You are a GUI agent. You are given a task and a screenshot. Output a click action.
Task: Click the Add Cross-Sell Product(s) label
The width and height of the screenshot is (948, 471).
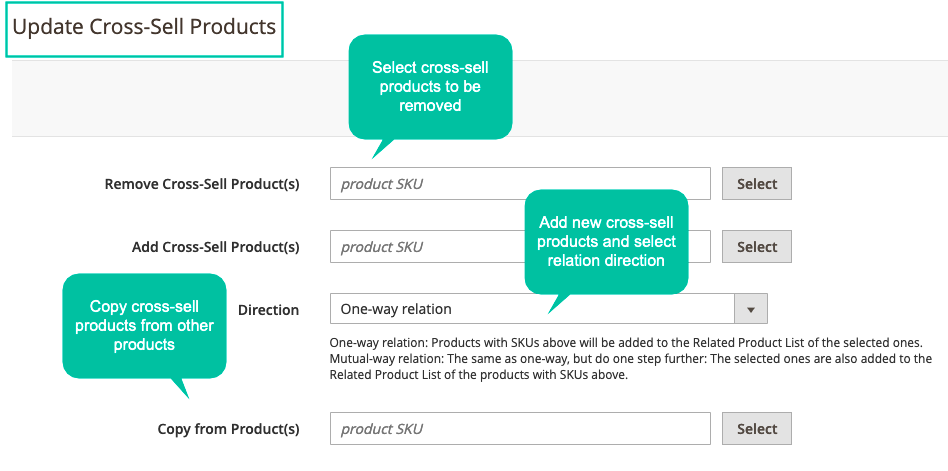(216, 247)
